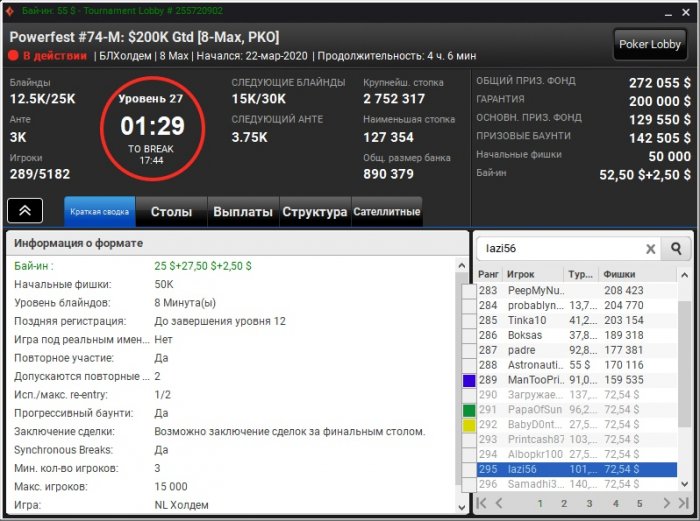
Task: Select player row Boksas
Action: (577, 335)
